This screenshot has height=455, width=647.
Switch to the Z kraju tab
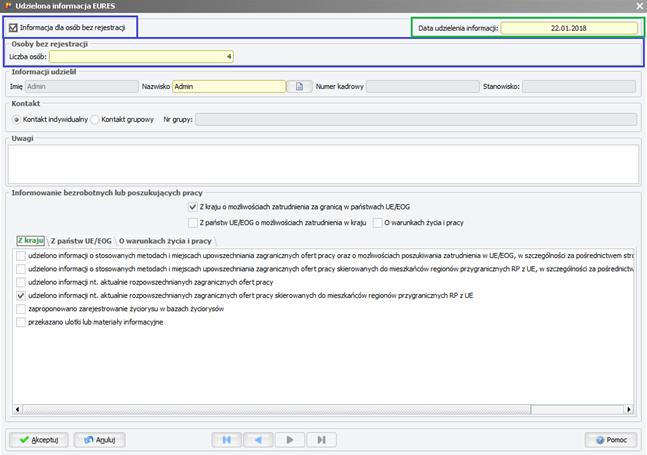click(x=31, y=240)
